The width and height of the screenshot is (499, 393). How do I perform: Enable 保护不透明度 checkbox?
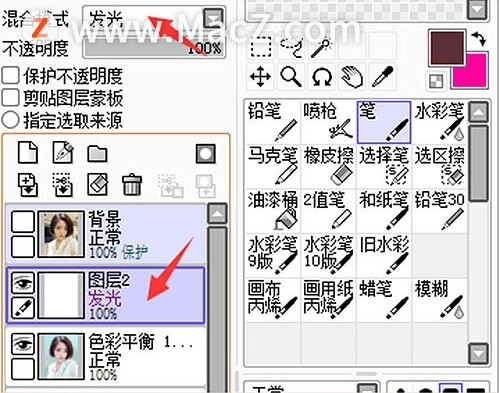(10, 76)
